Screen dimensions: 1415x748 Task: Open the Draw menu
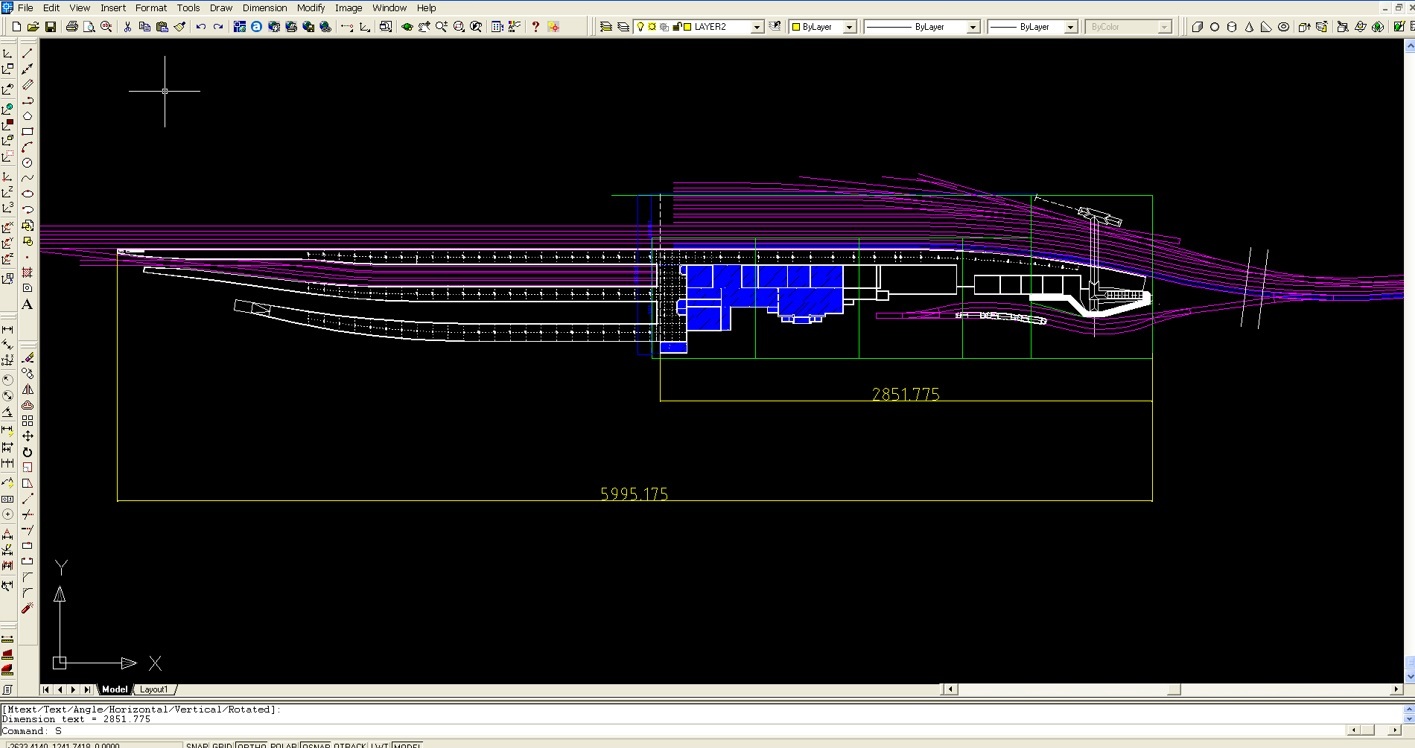coord(220,7)
